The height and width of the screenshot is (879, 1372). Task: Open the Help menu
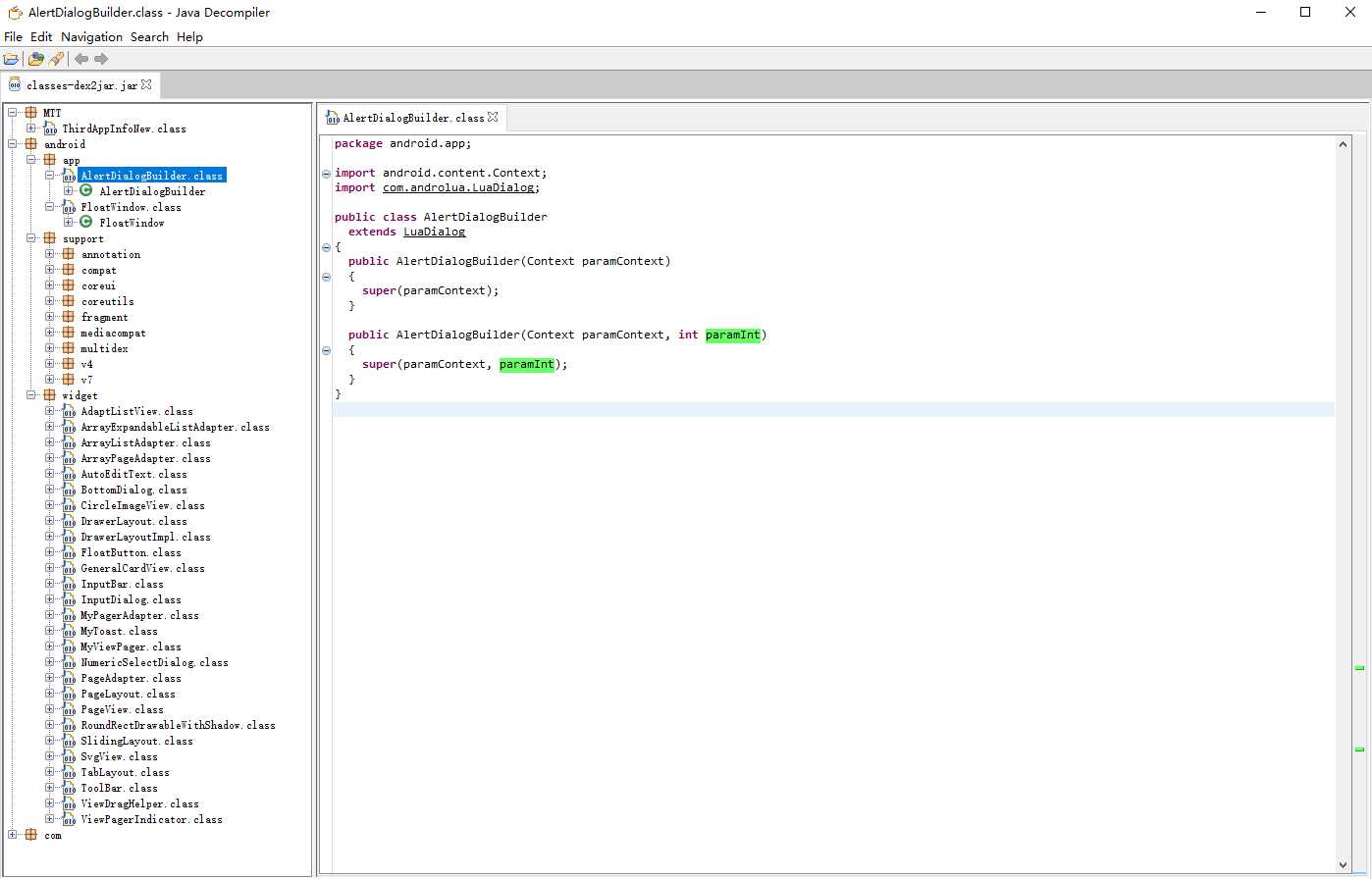point(189,36)
